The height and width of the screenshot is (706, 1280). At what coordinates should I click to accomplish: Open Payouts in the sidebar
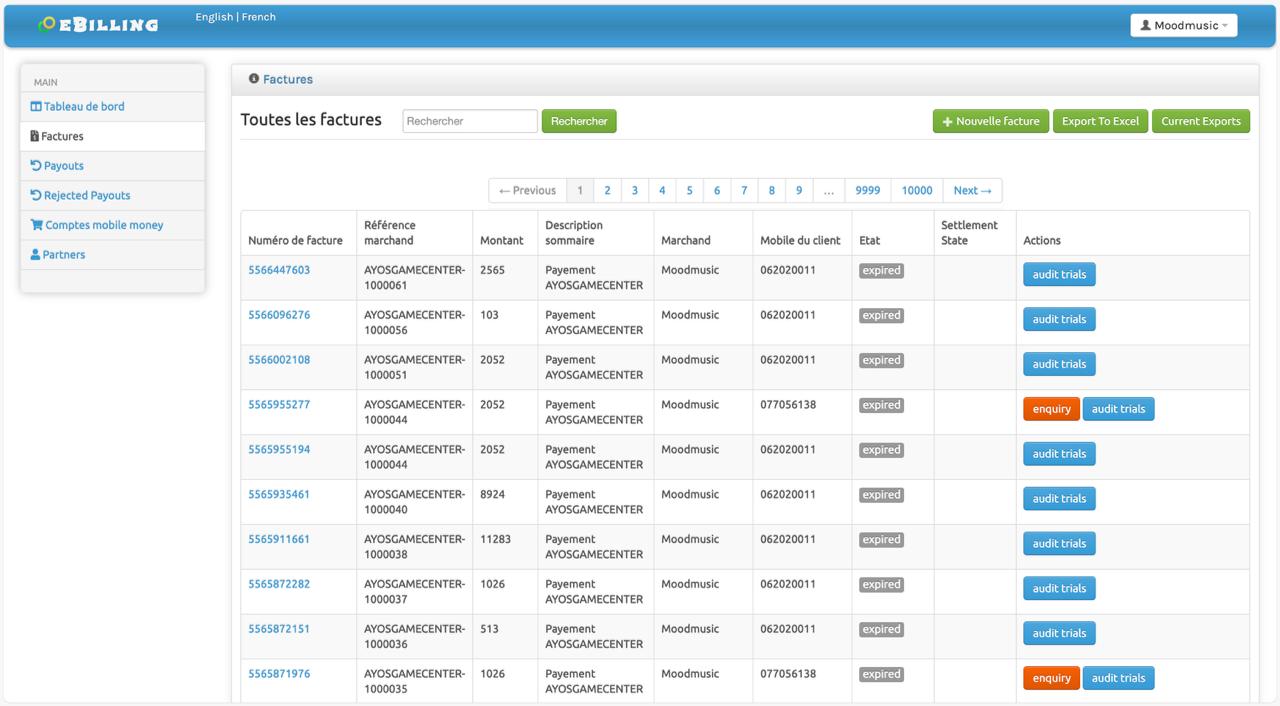coord(57,166)
